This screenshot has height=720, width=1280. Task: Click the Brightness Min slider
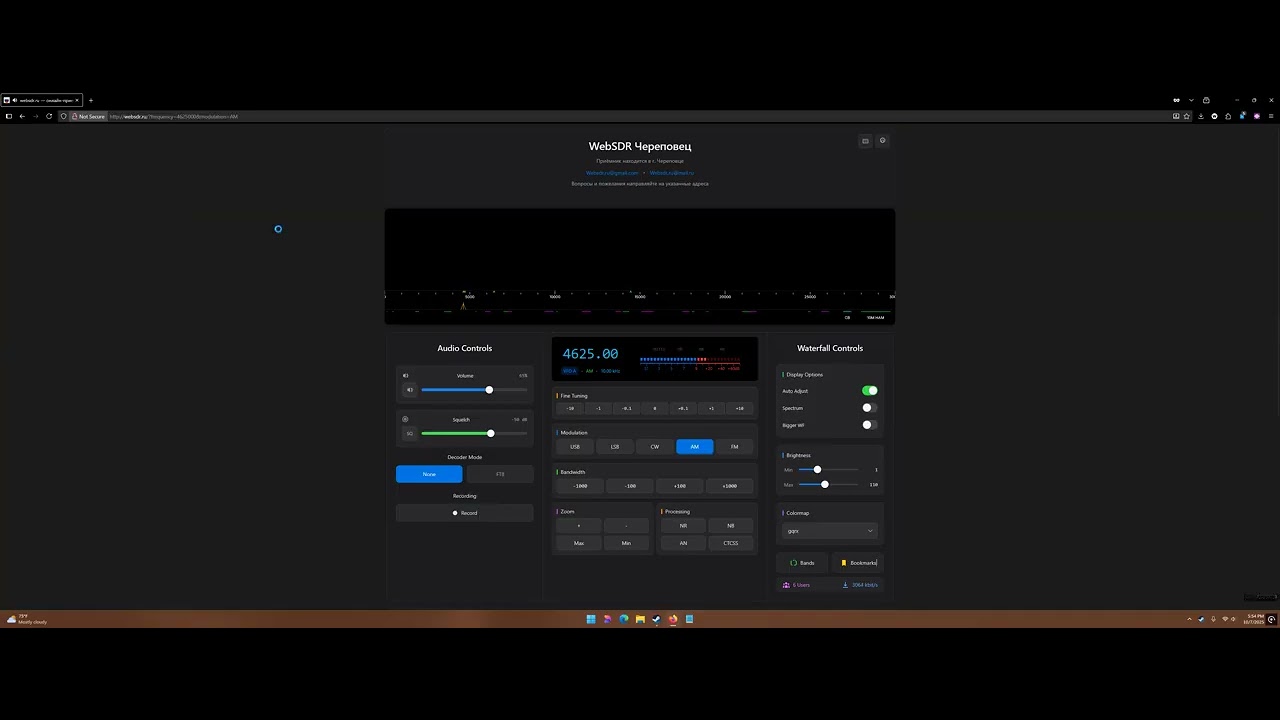(x=828, y=470)
